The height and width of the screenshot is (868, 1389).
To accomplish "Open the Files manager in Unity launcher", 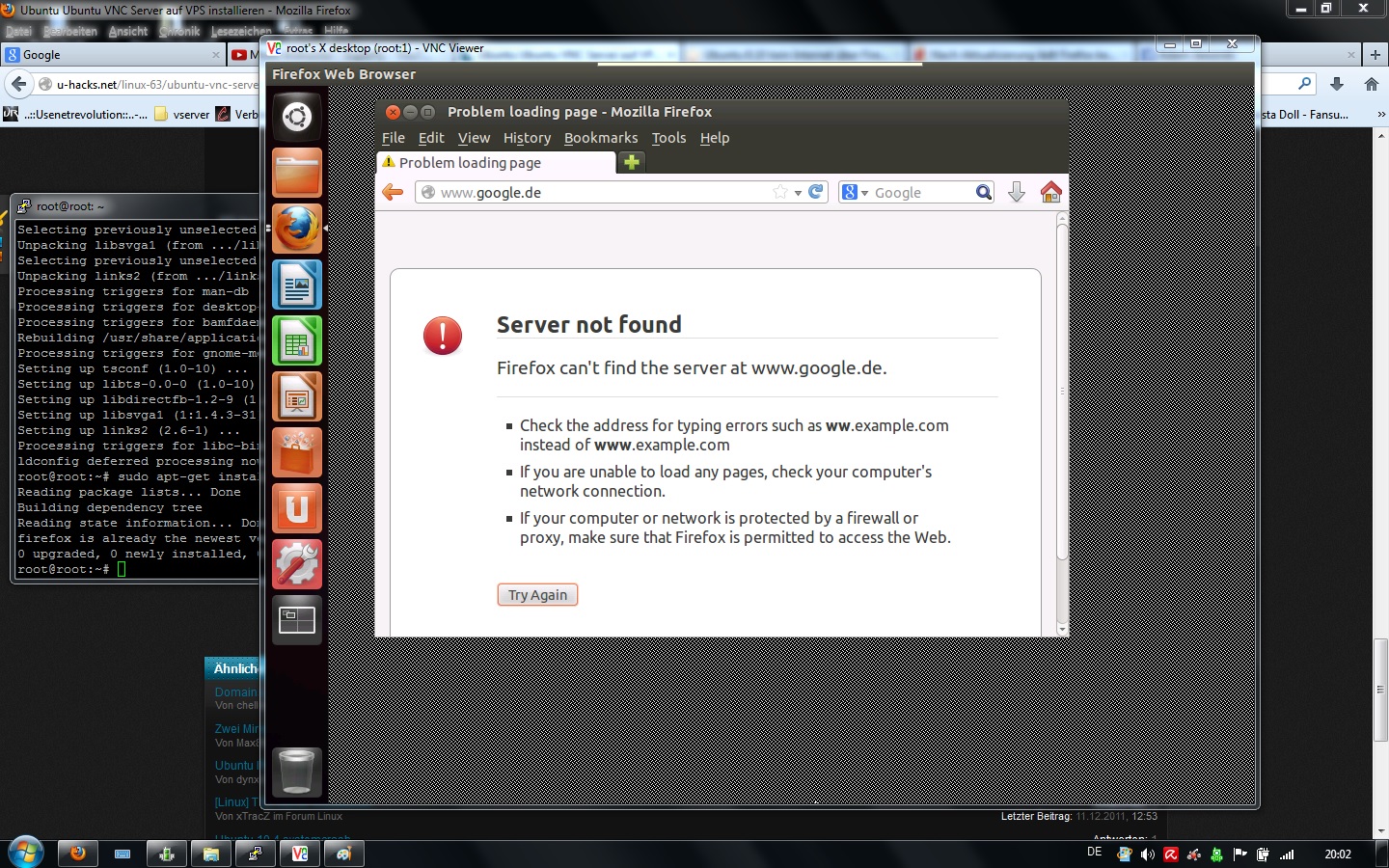I will coord(296,173).
